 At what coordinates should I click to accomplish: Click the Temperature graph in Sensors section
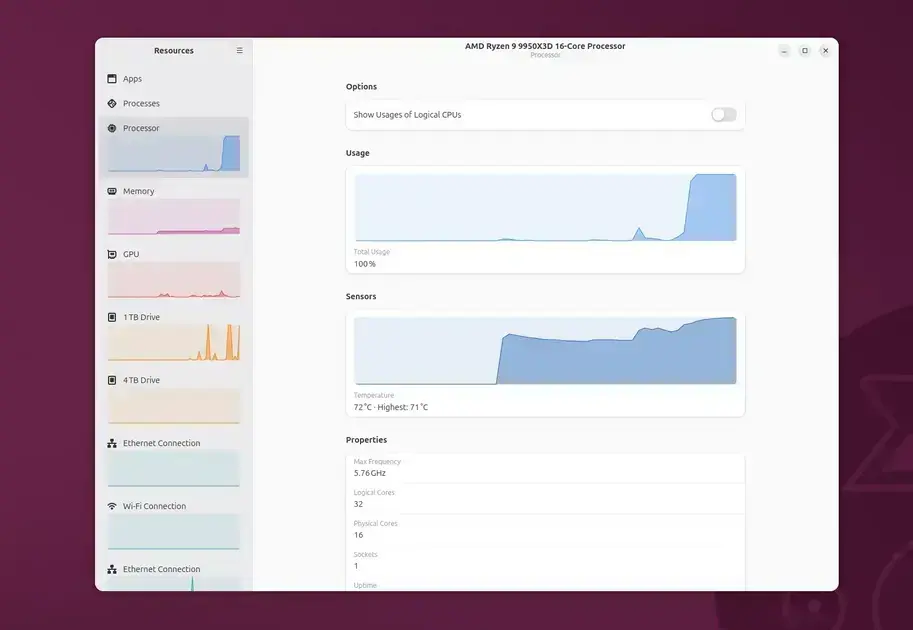(545, 351)
